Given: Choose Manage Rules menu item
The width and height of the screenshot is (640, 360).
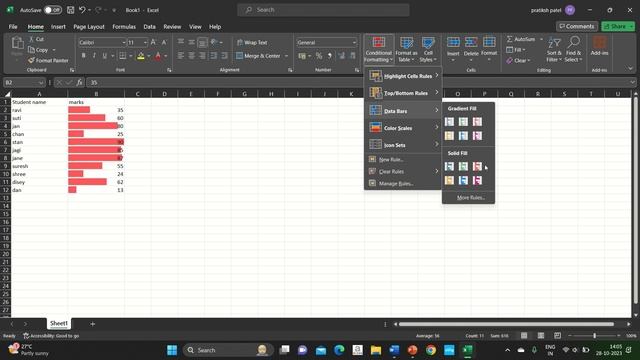Looking at the screenshot, I should point(403,183).
